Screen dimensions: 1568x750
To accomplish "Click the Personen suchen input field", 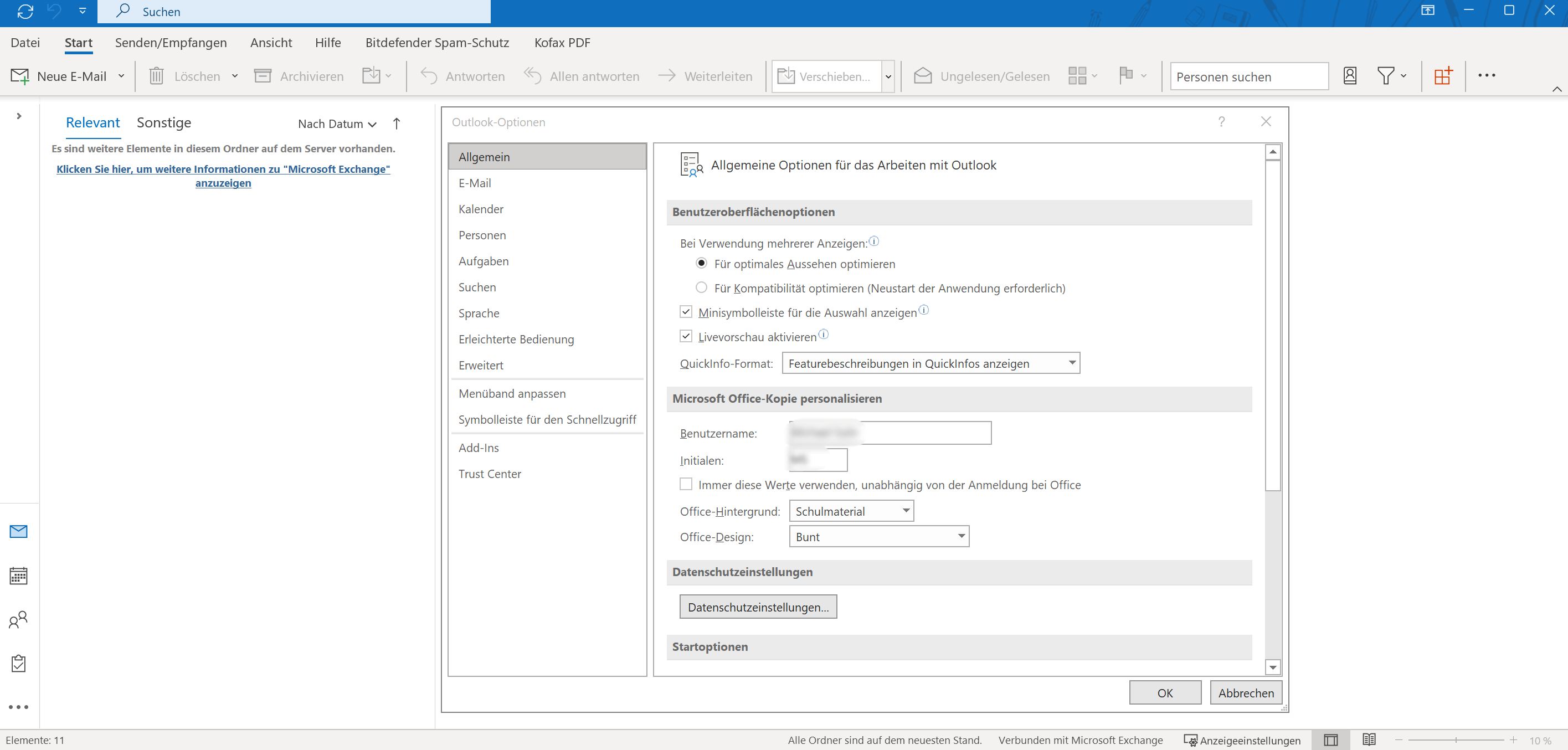I will pos(1249,76).
